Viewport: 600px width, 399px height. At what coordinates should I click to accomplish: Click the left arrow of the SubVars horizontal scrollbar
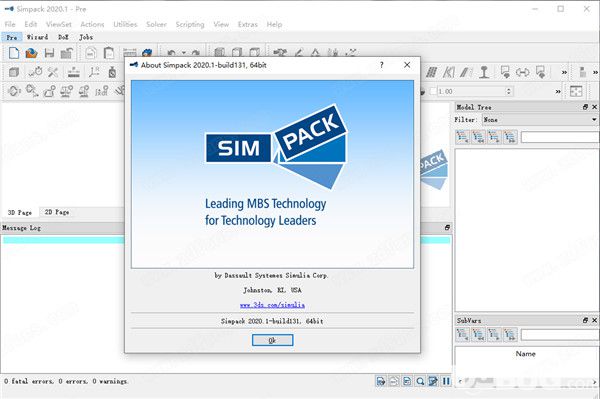(460, 381)
